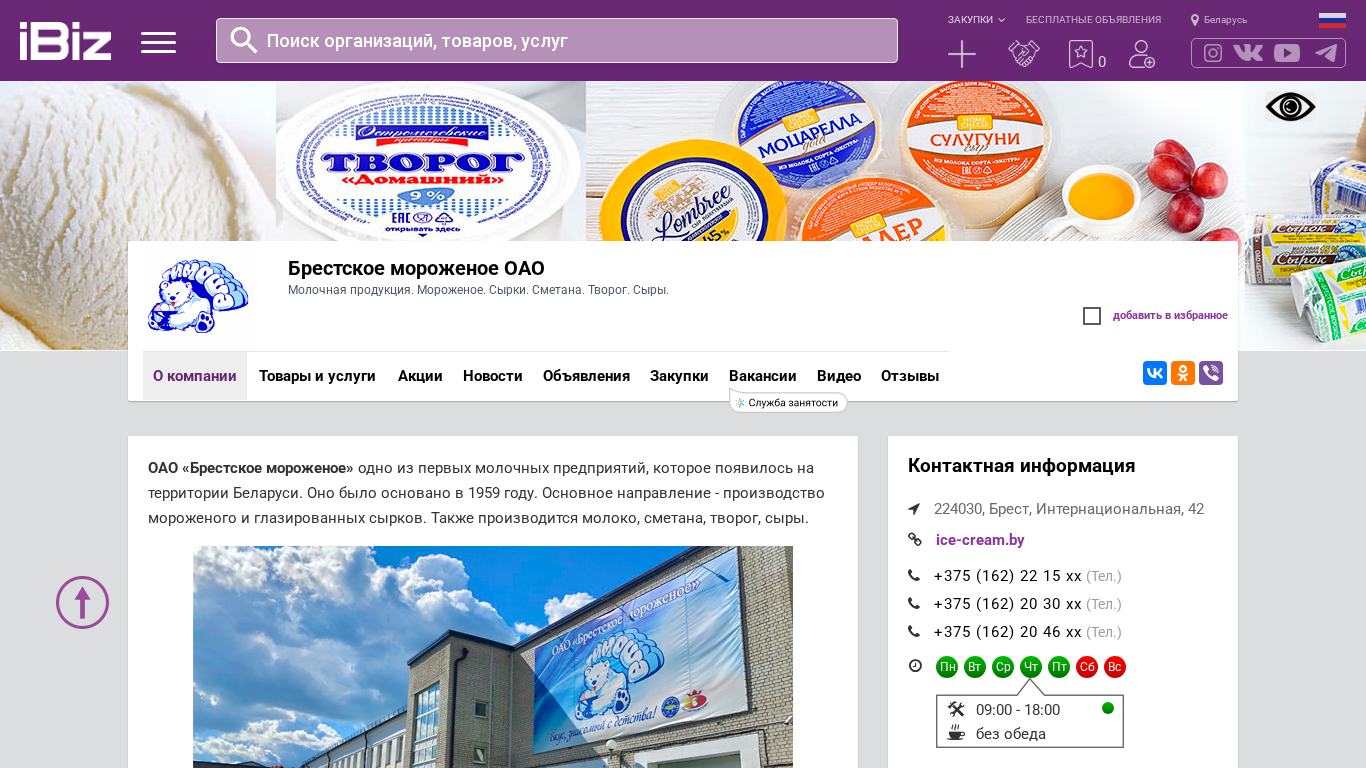Click phone number +375 (162) 20 46 xx
This screenshot has height=768, width=1366.
(x=1008, y=632)
